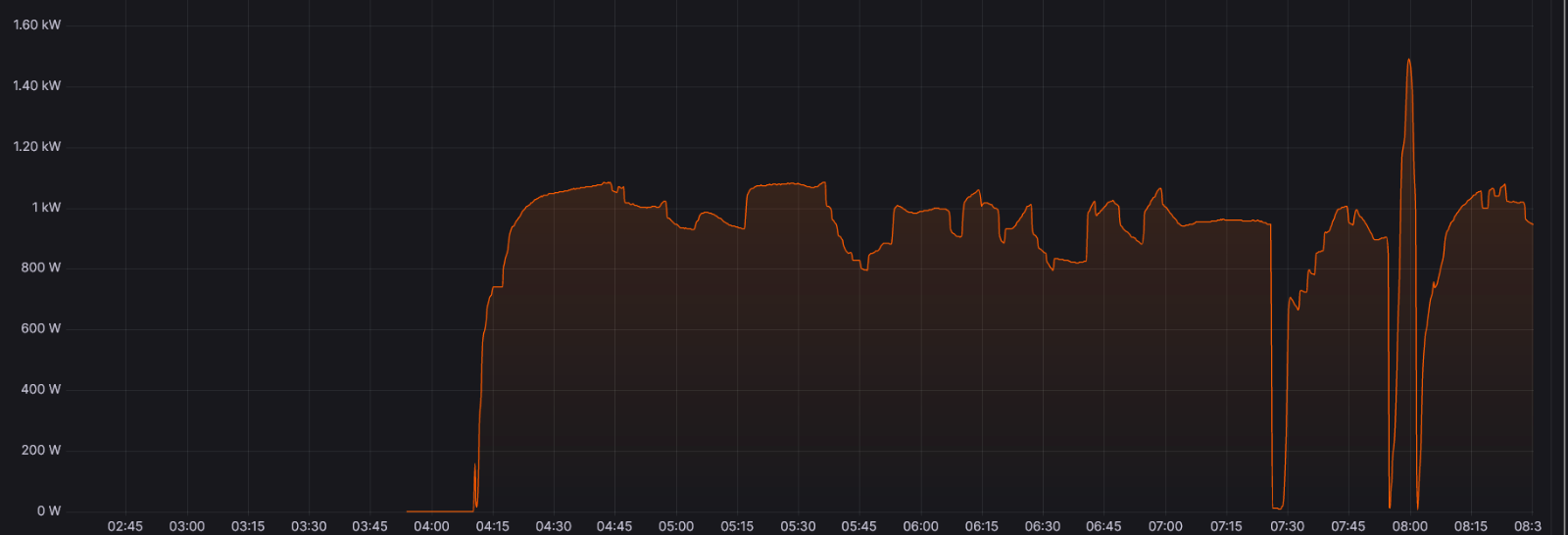Click the 06:15 time axis label
Viewport: 1568px width, 535px height.
click(982, 526)
